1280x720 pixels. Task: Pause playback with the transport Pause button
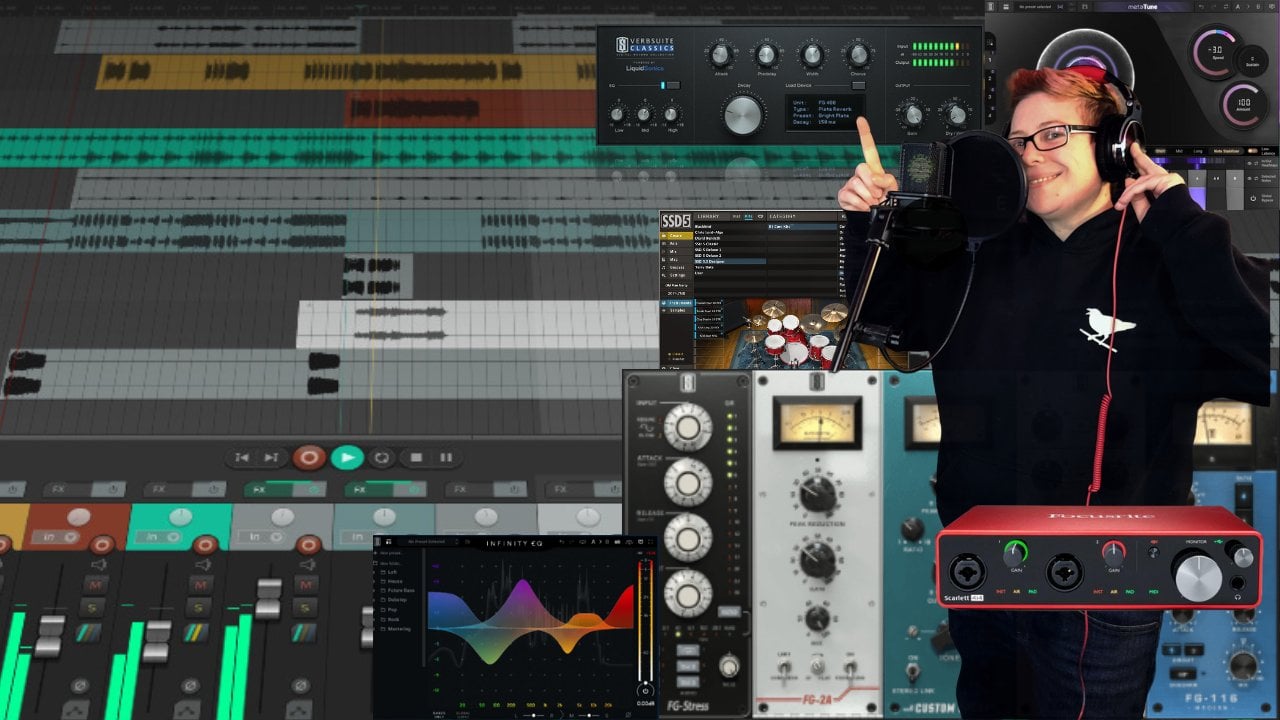(446, 458)
